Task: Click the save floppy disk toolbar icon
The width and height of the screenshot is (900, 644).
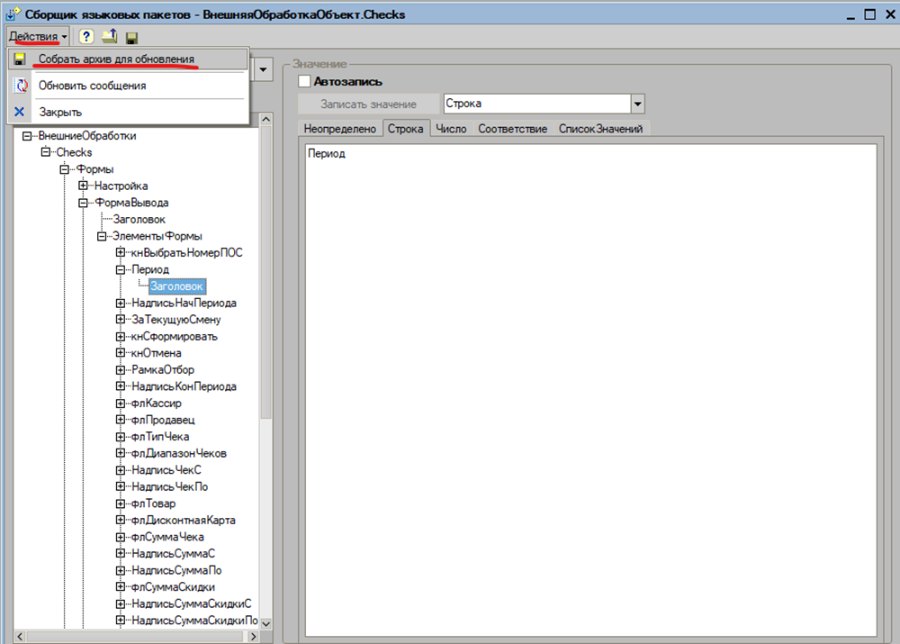Action: pyautogui.click(x=131, y=38)
